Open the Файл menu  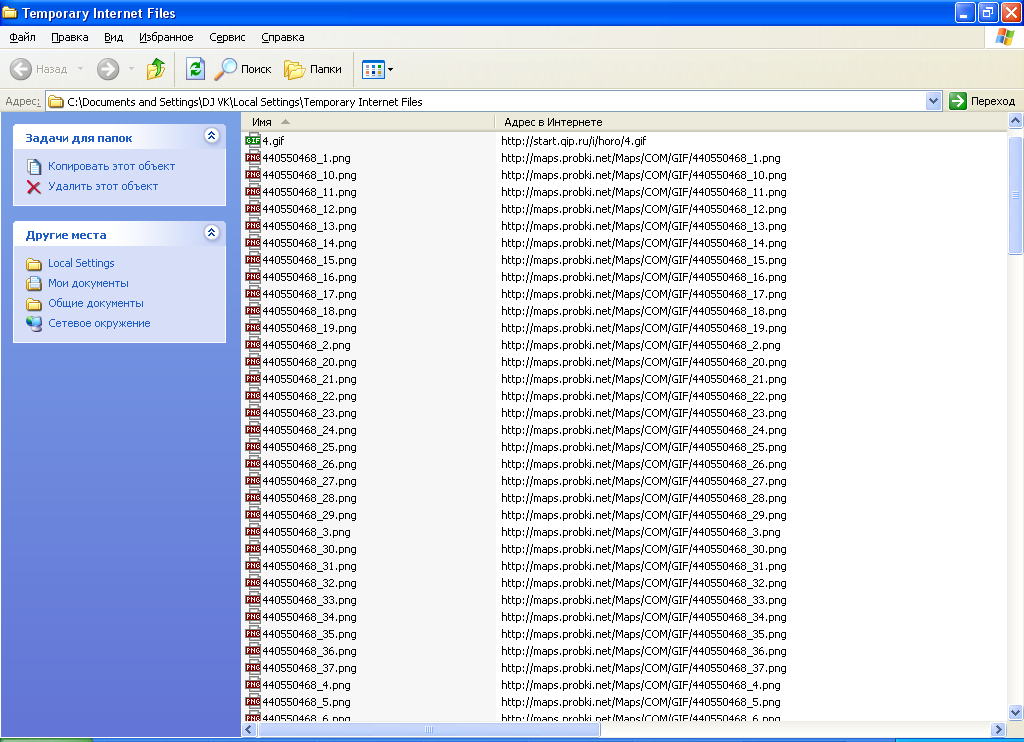click(22, 37)
